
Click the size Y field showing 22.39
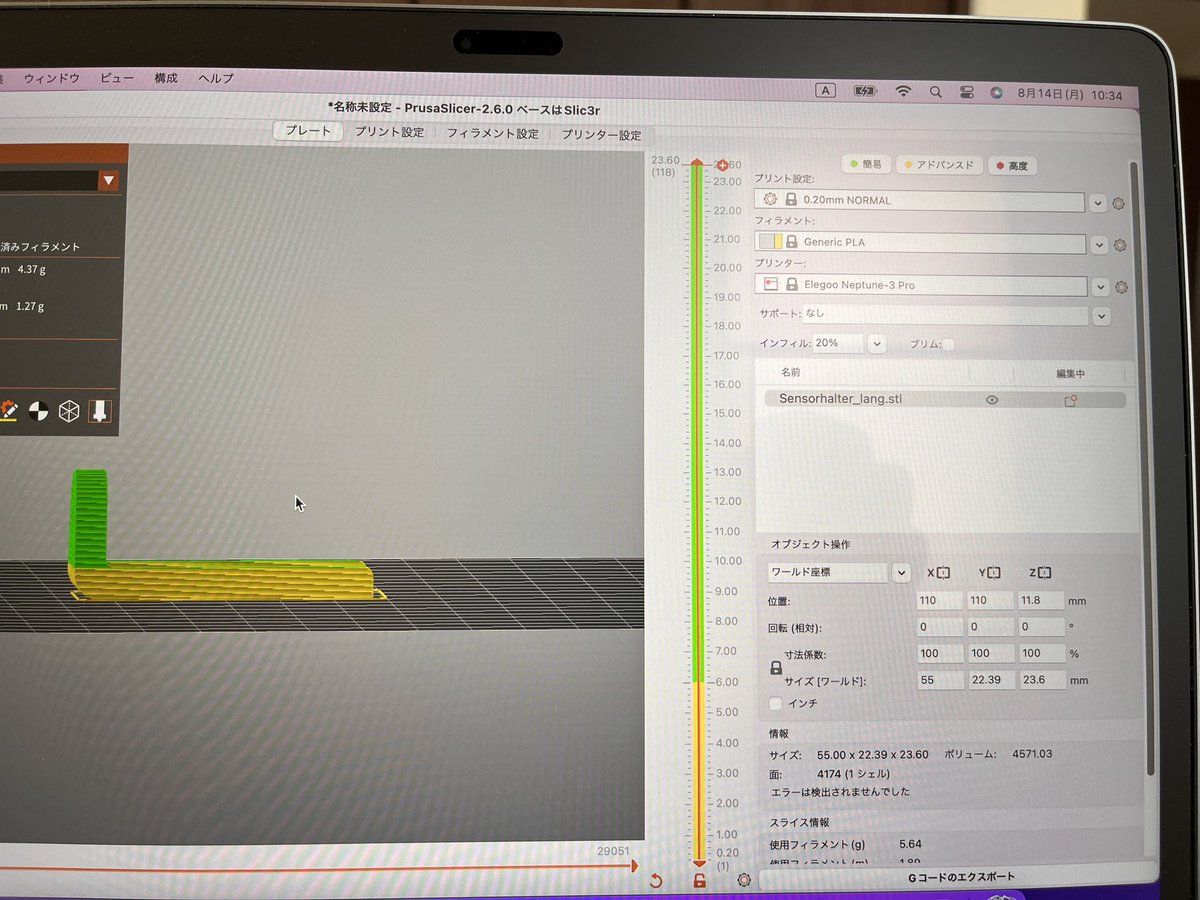click(991, 680)
